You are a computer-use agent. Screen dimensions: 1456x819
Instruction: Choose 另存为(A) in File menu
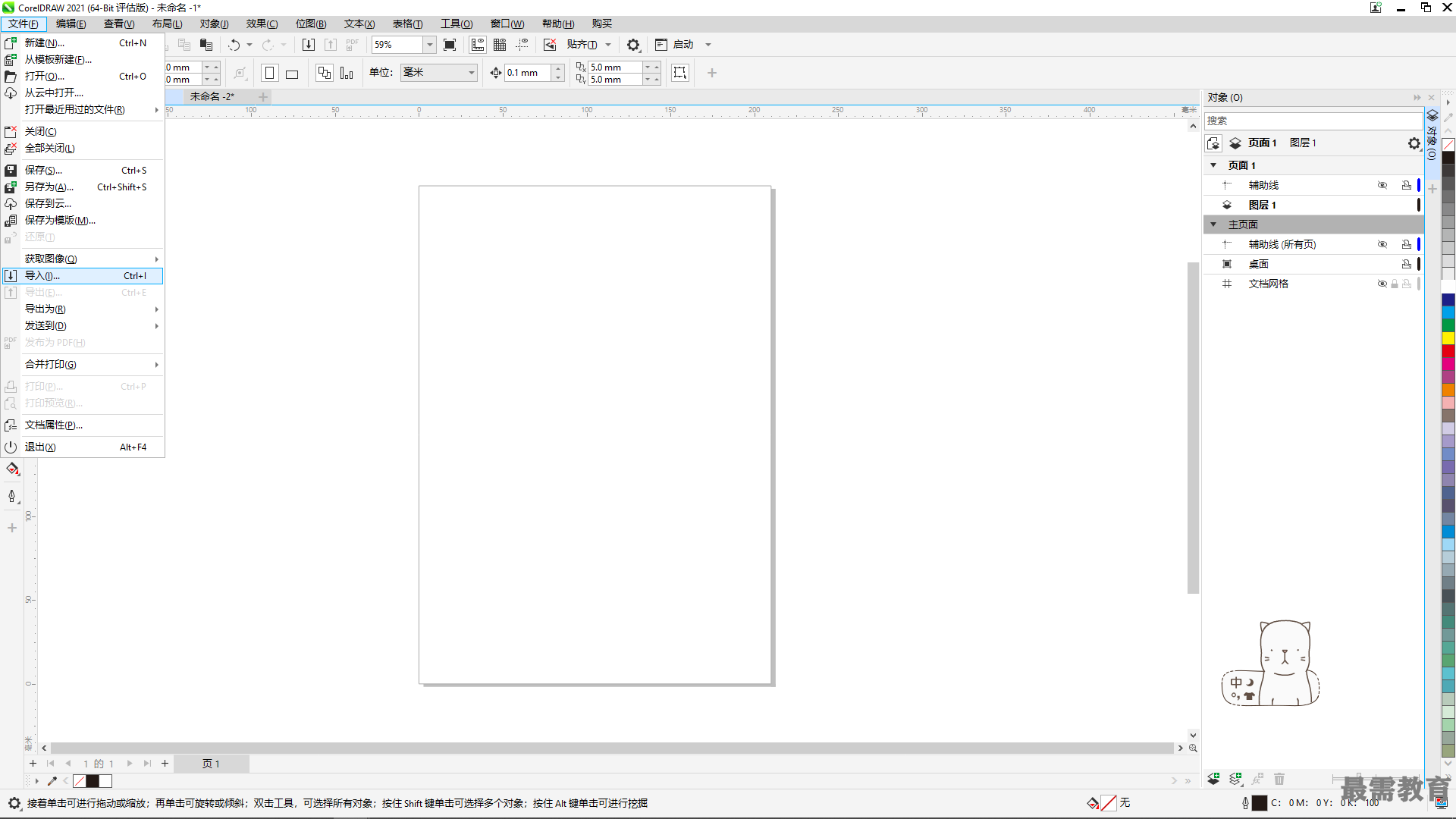82,187
